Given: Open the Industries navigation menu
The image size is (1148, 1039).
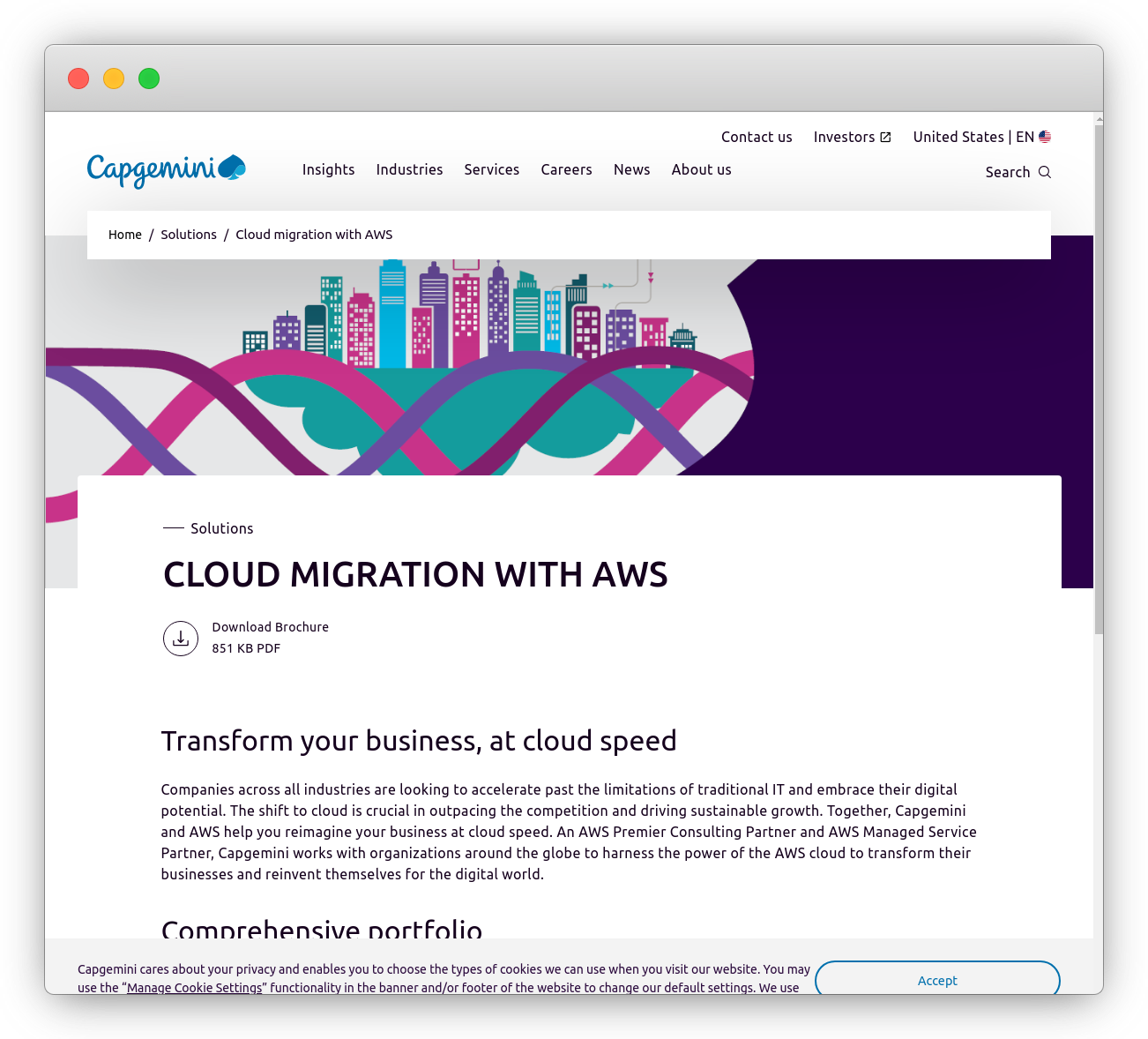Looking at the screenshot, I should 409,169.
